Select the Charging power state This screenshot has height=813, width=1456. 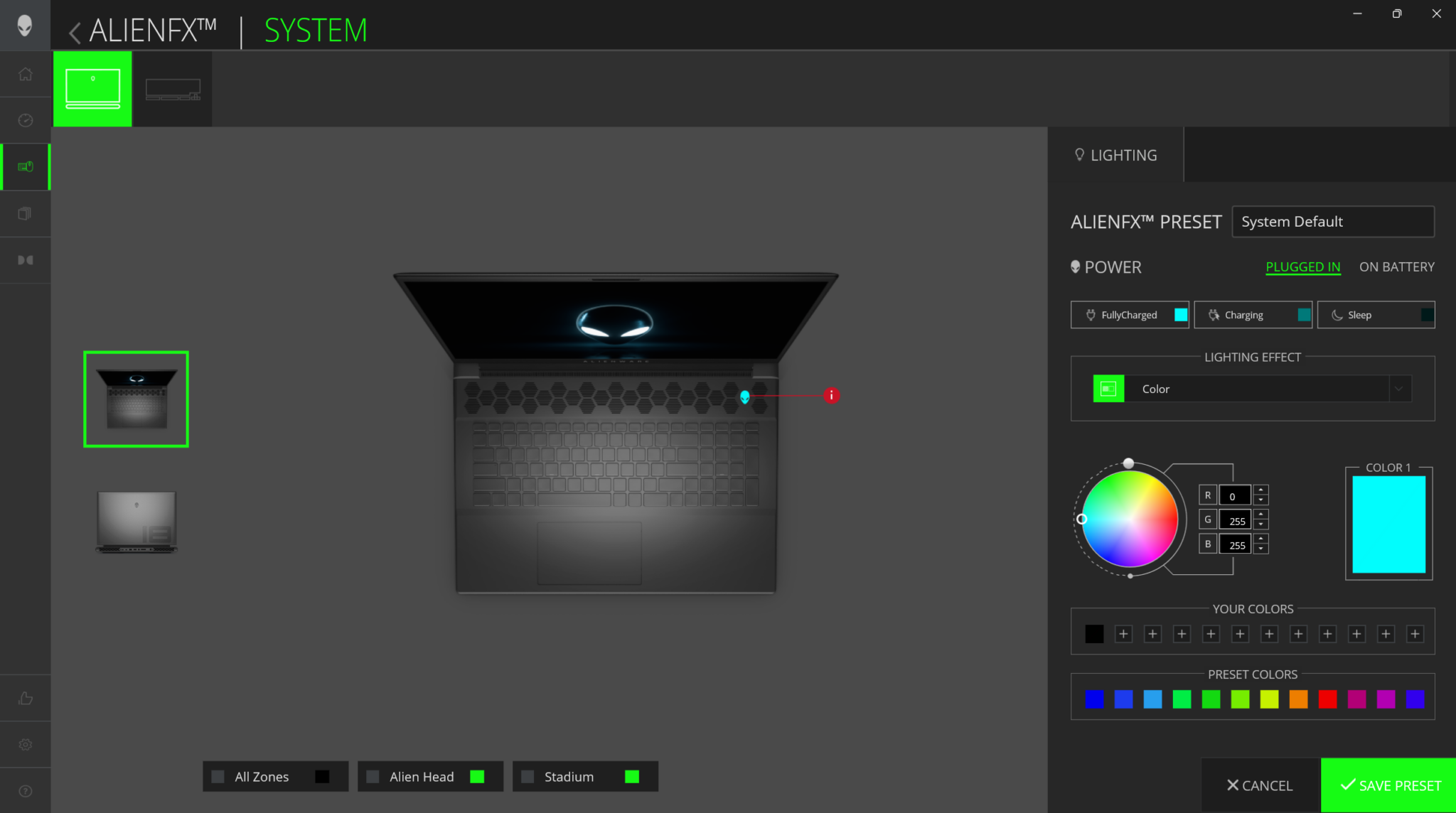click(1253, 315)
